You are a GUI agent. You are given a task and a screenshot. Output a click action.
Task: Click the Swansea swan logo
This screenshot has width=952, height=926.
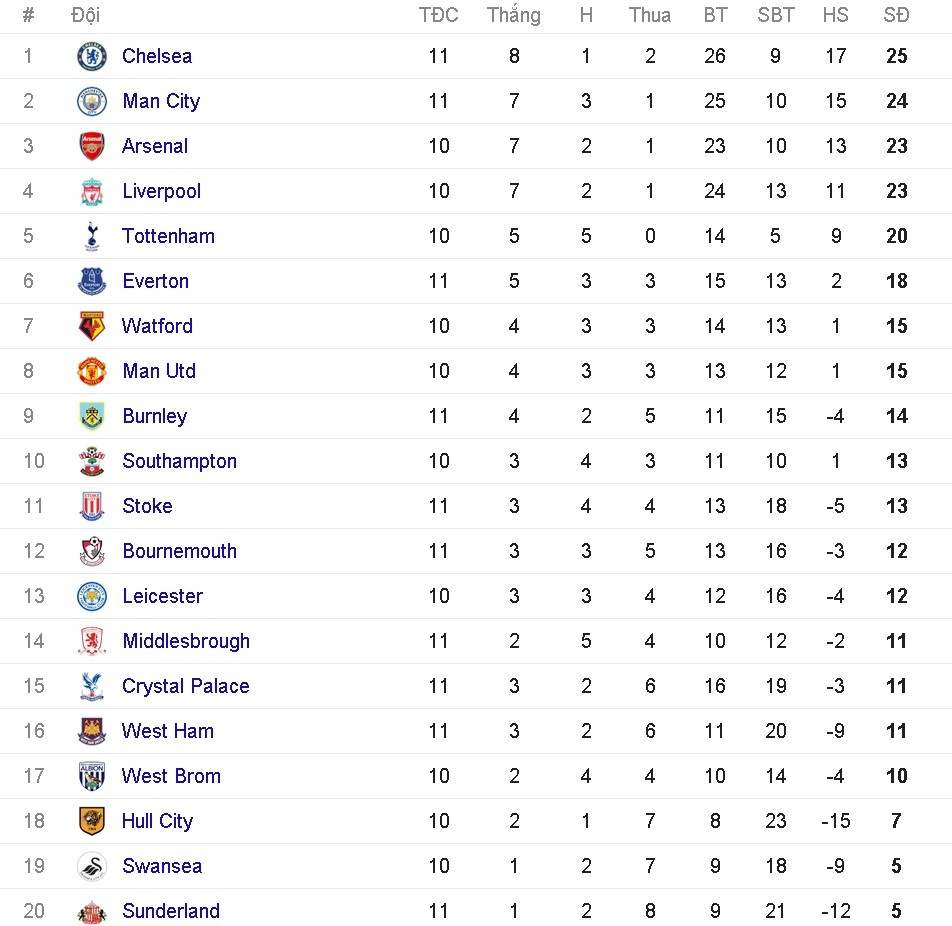coord(92,866)
